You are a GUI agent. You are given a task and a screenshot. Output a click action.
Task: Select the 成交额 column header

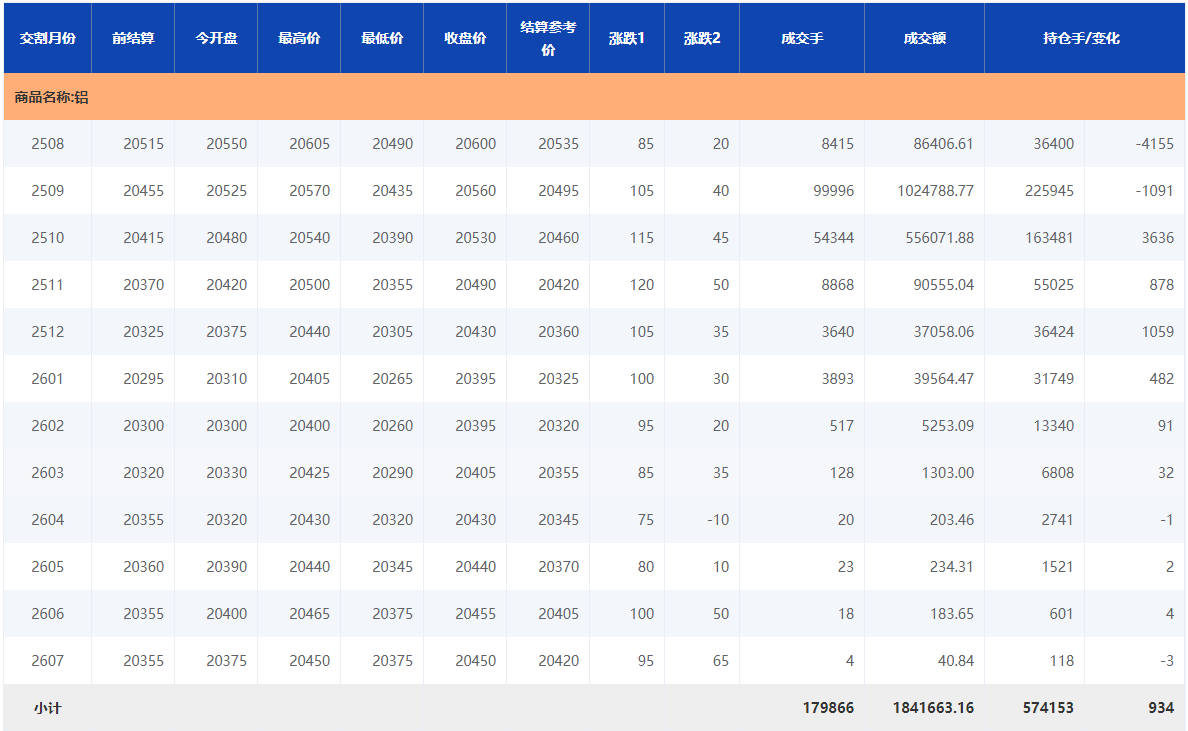[924, 39]
